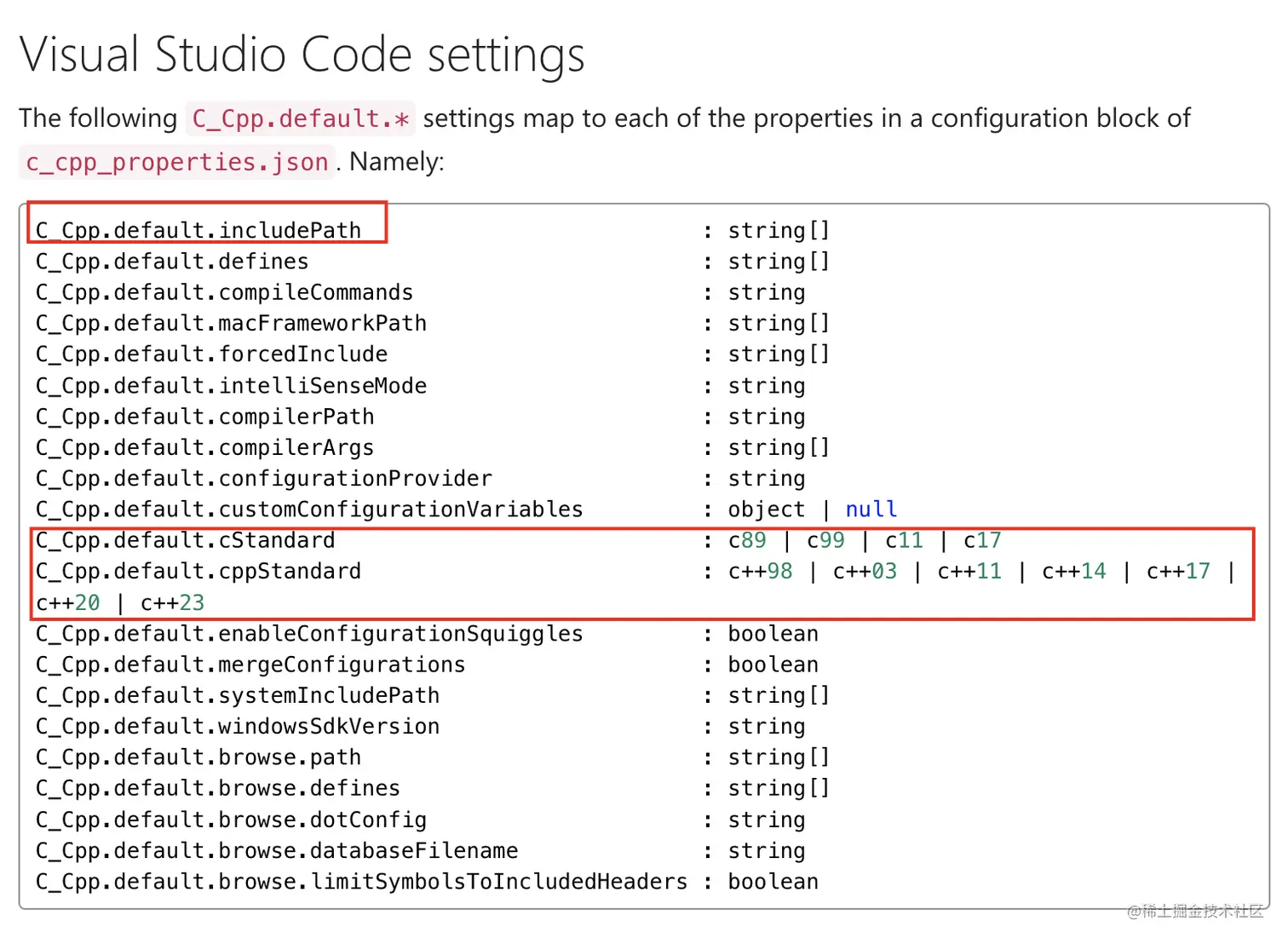Click C_Cpp.default.browse.path text
Screen dimensions: 1288x944
[198, 757]
